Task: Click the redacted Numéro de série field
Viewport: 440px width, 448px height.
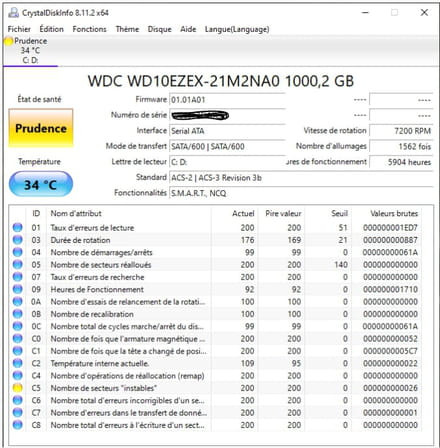Action: (227, 115)
